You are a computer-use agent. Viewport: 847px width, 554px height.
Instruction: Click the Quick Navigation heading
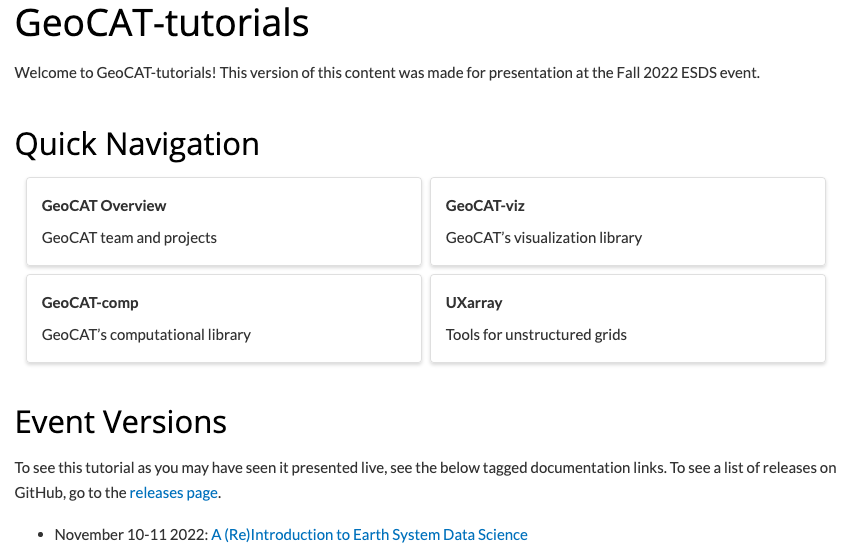click(x=137, y=144)
